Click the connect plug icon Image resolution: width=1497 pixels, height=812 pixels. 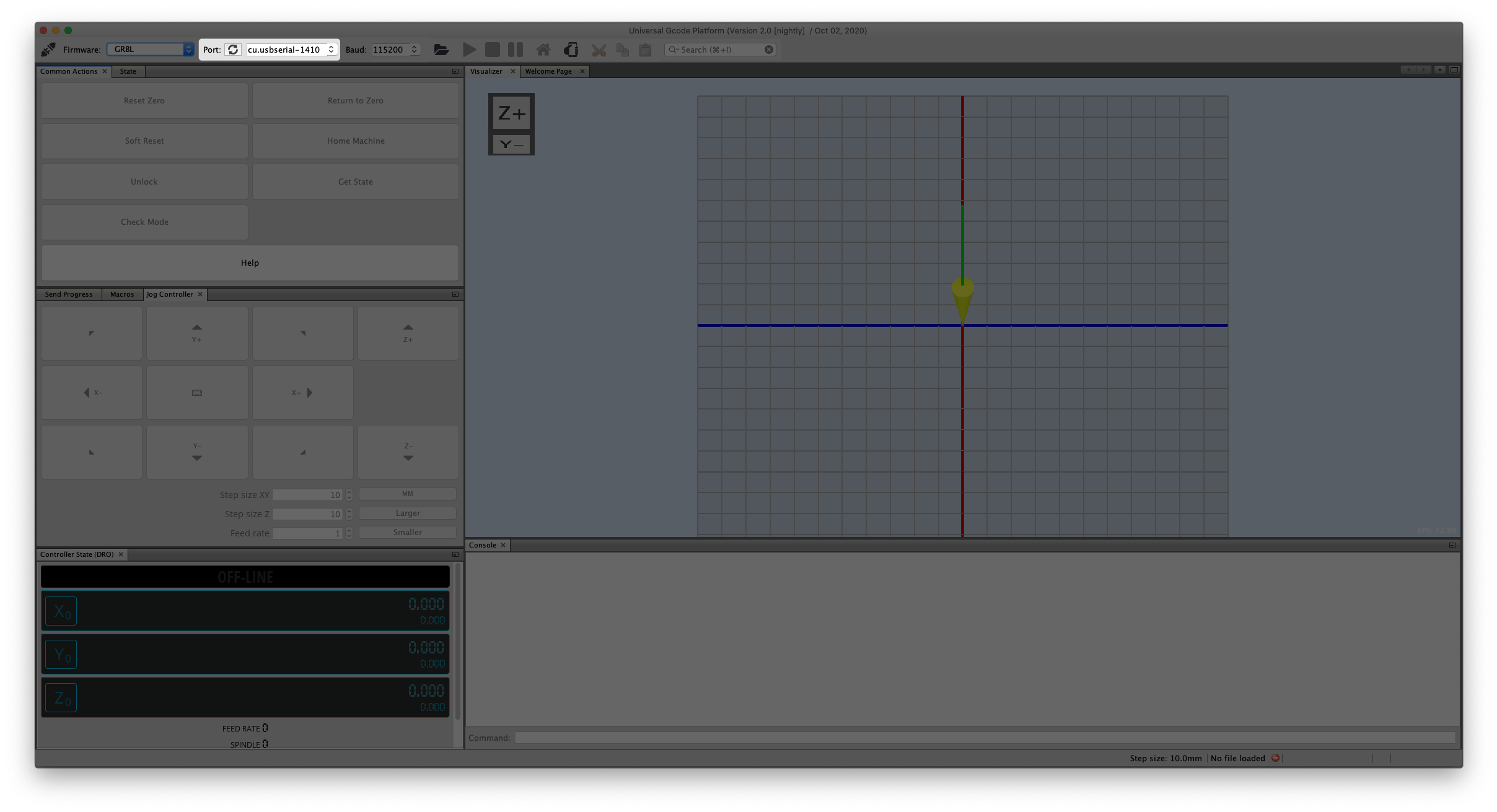48,50
